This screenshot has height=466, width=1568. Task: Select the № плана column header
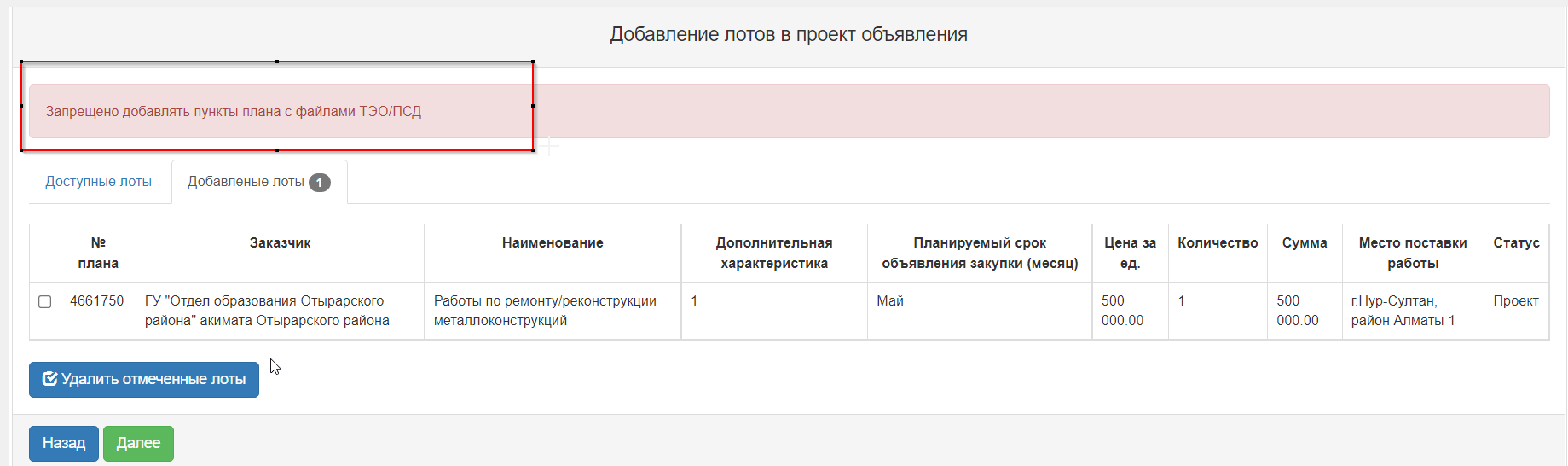98,253
